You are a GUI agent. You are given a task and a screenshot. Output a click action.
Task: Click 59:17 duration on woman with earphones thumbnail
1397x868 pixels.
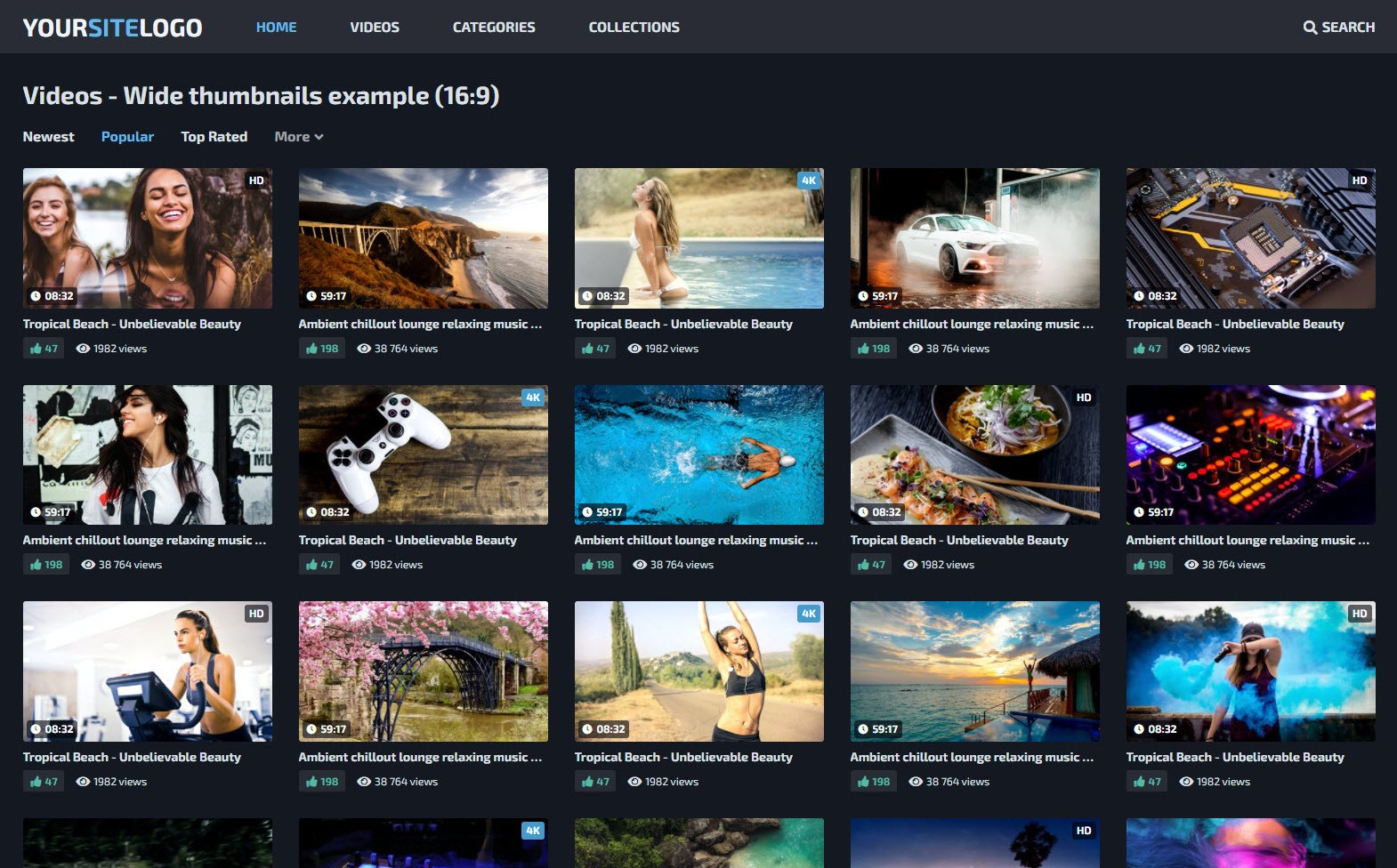coord(51,512)
